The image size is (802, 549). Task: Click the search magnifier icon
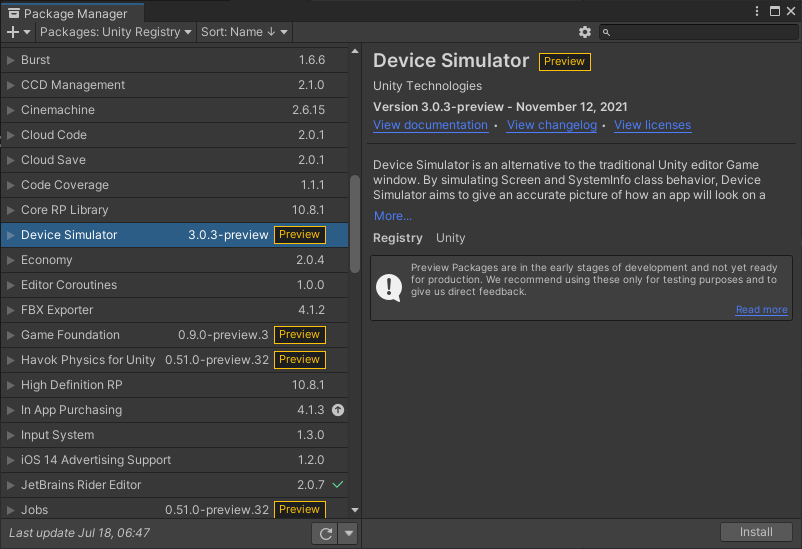pos(606,32)
